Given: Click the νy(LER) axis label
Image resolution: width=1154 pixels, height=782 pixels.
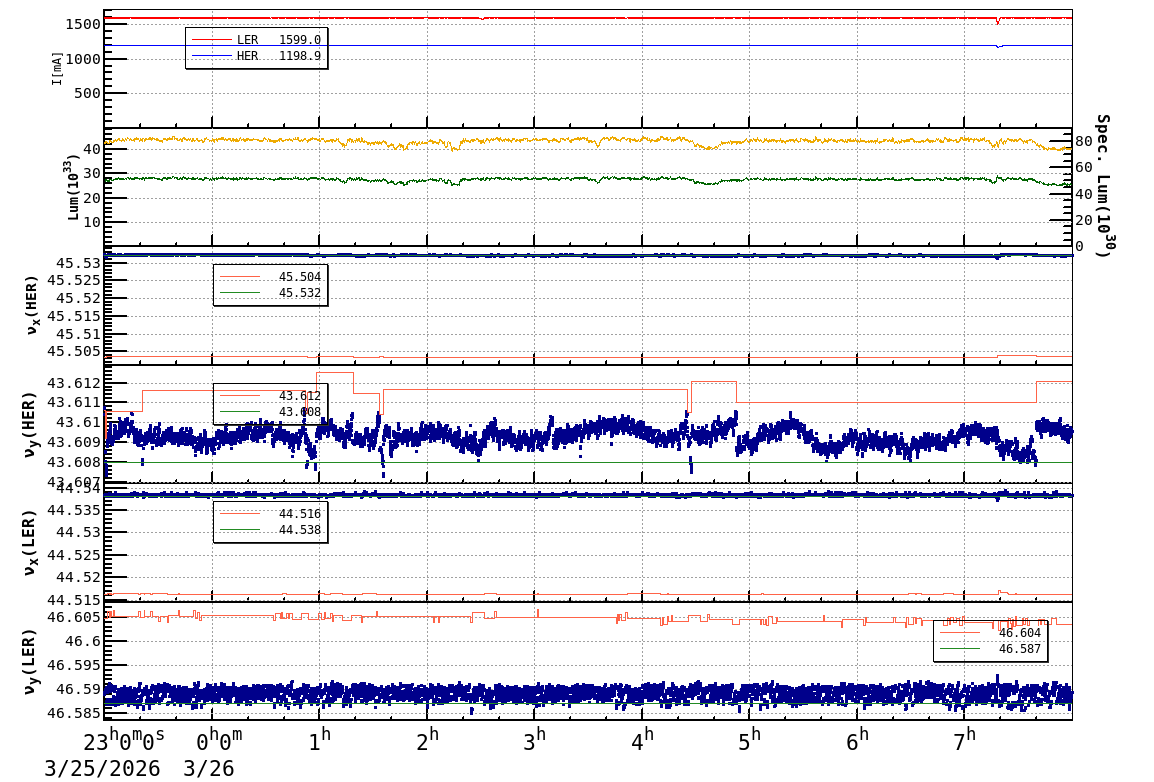Looking at the screenshot, I should click(30, 660).
